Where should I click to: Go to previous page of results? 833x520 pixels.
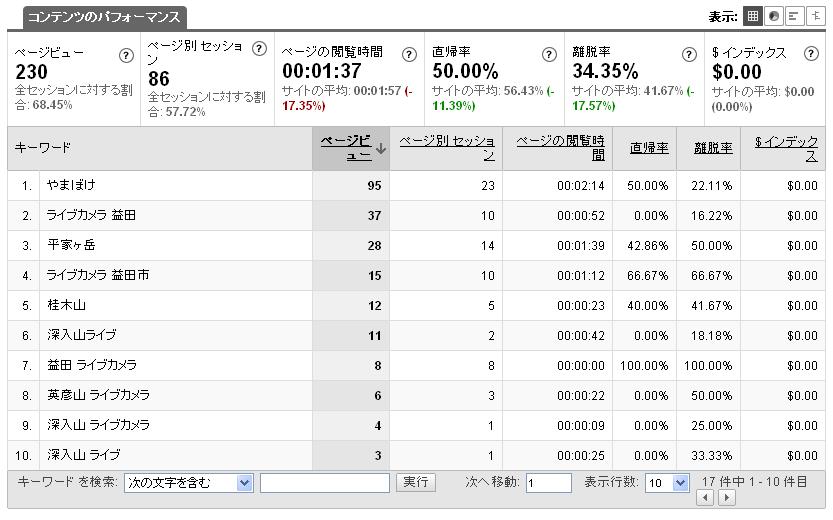click(x=706, y=498)
